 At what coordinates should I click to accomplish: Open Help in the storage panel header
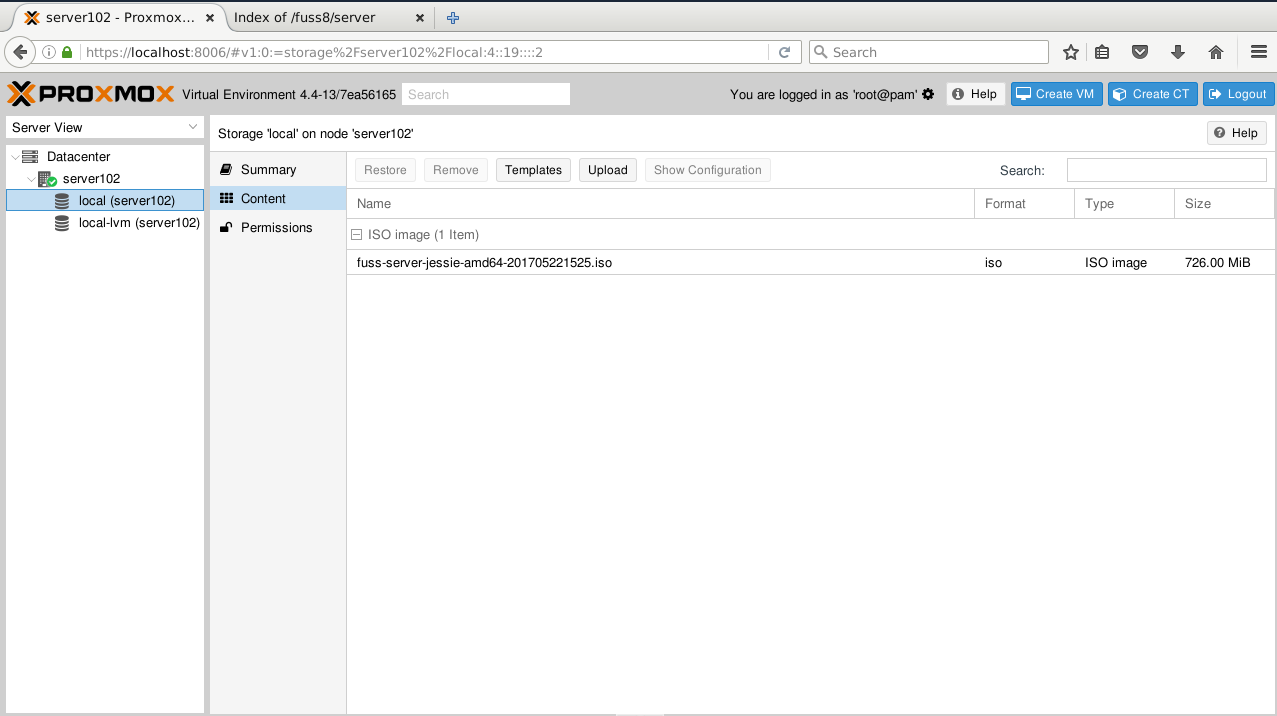click(x=1237, y=133)
